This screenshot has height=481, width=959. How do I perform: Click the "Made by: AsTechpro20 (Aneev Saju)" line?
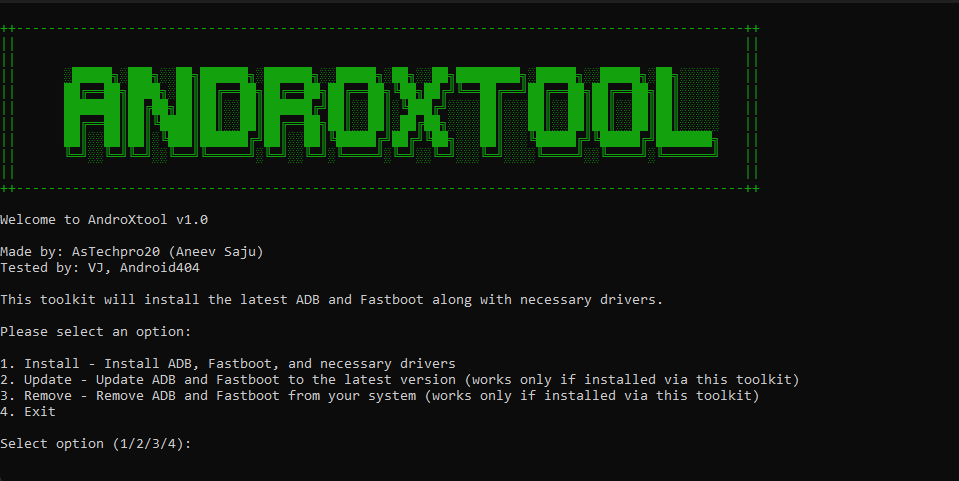click(x=131, y=252)
